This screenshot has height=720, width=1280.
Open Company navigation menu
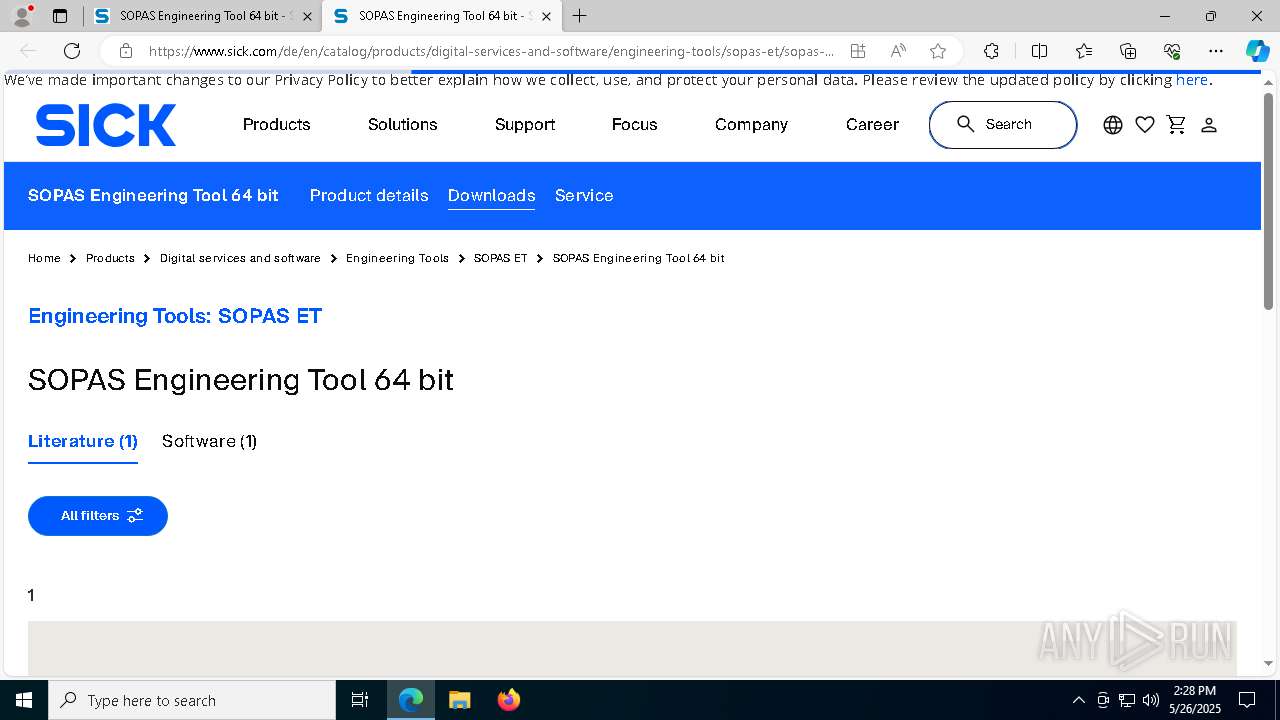751,125
